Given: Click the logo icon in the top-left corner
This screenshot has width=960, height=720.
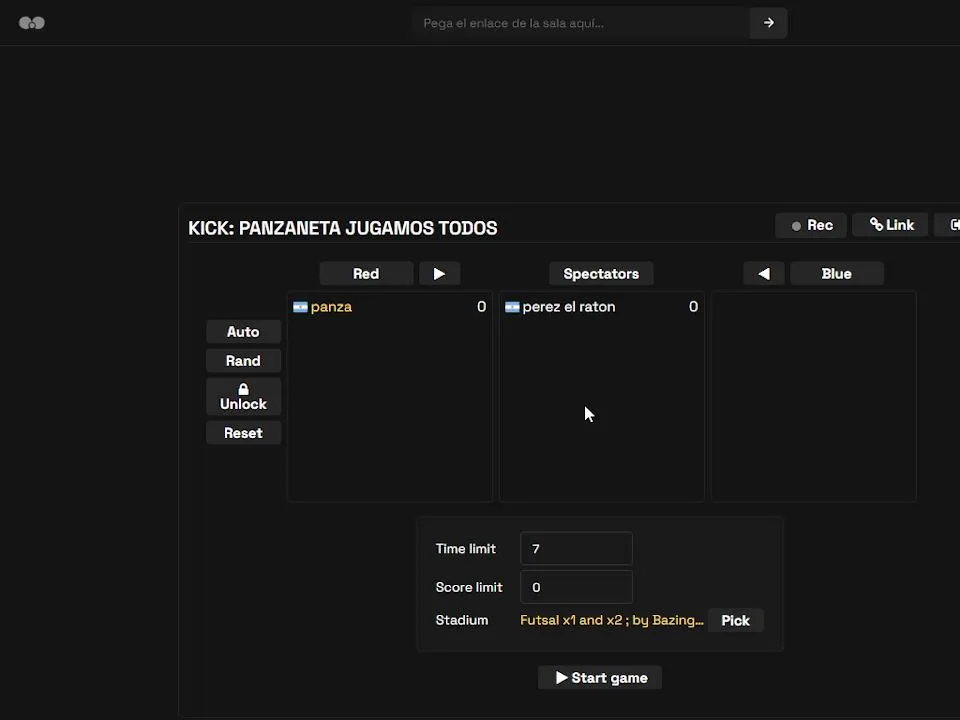Looking at the screenshot, I should (x=32, y=23).
